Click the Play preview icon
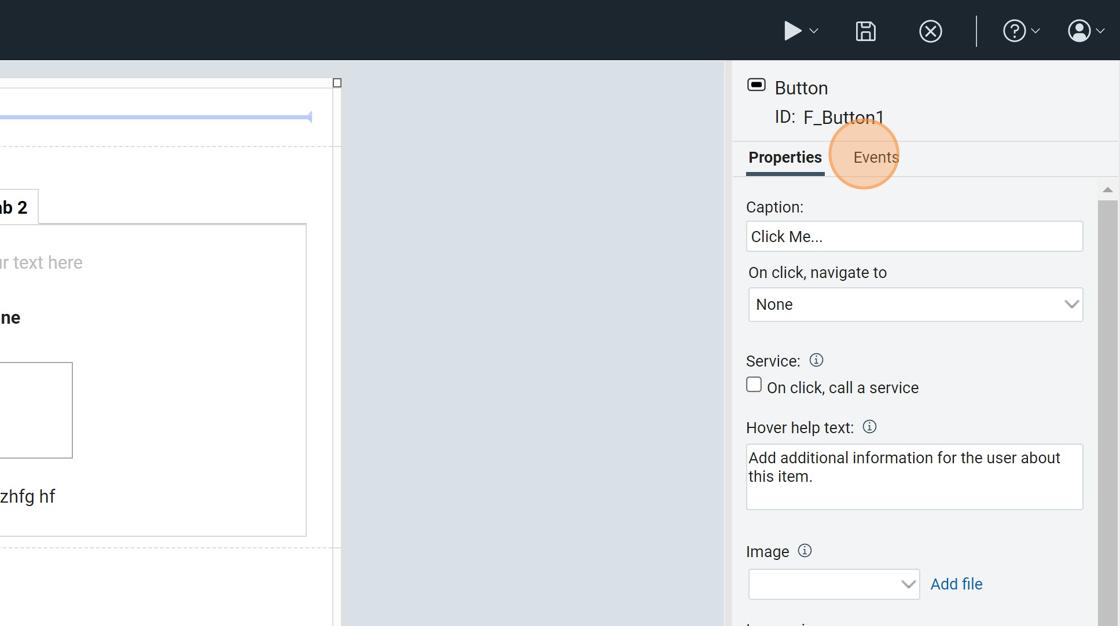This screenshot has width=1120, height=626. [792, 31]
